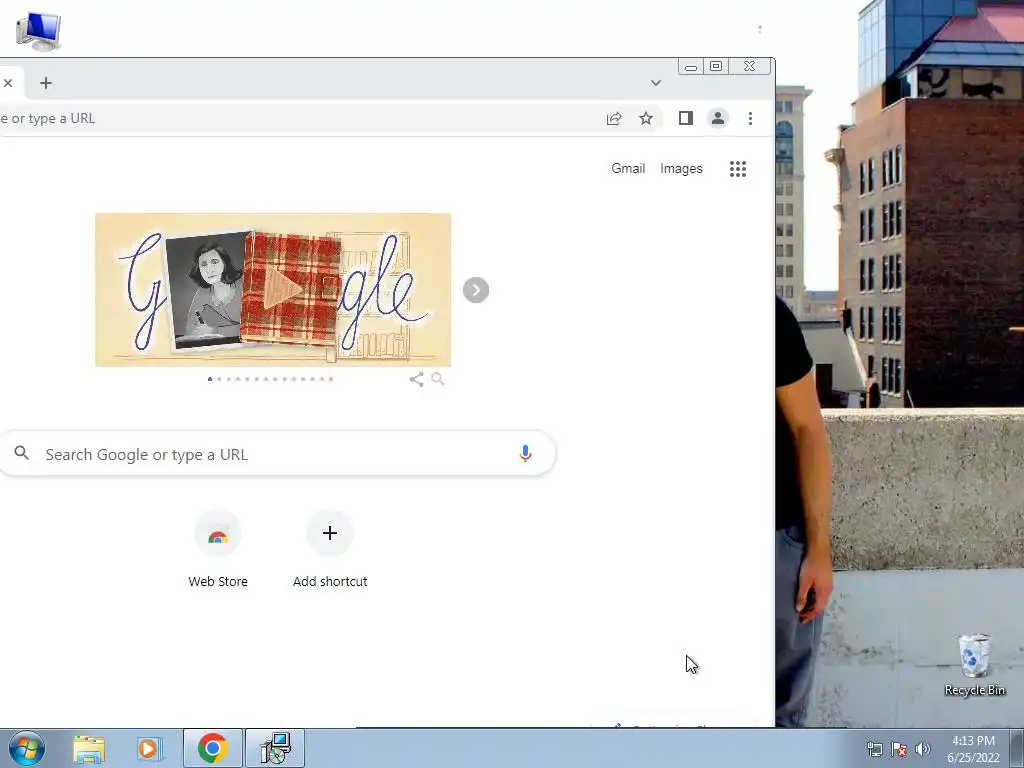
Task: Open Action Center flag icon
Action: [x=899, y=749]
